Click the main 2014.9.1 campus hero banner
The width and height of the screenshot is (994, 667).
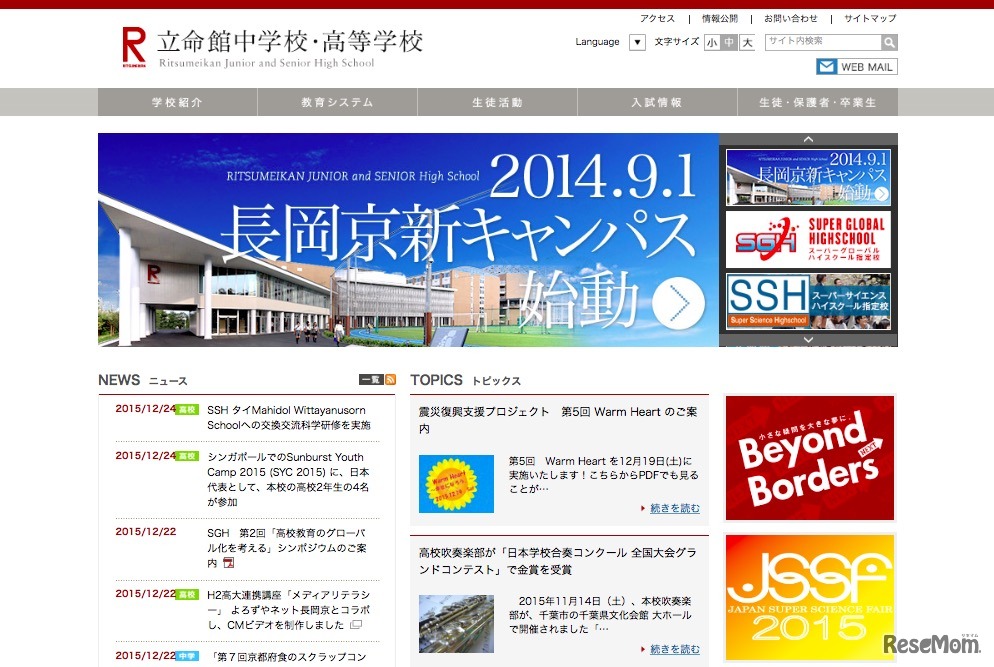(408, 240)
